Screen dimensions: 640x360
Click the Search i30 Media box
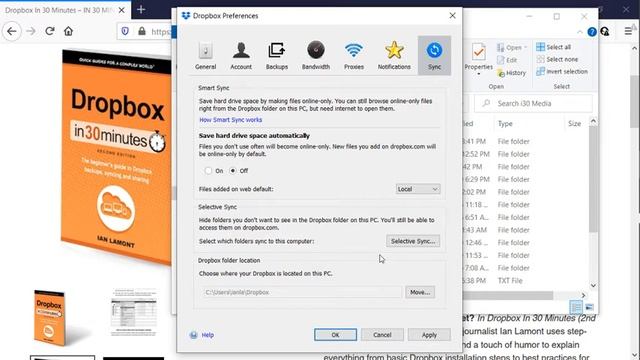533,104
